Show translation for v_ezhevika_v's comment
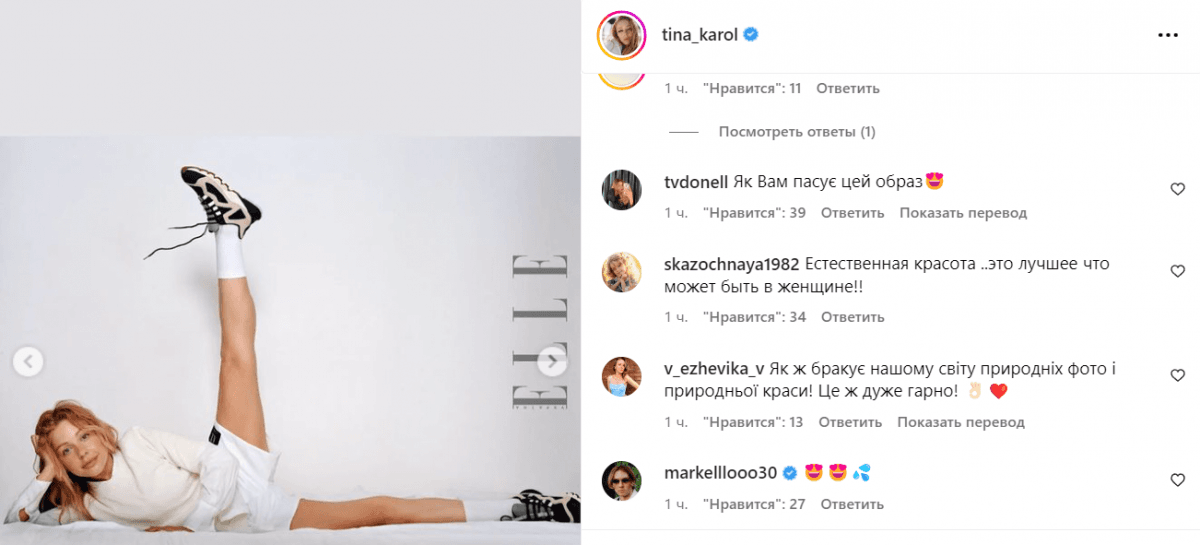This screenshot has width=1200, height=545. click(x=961, y=422)
